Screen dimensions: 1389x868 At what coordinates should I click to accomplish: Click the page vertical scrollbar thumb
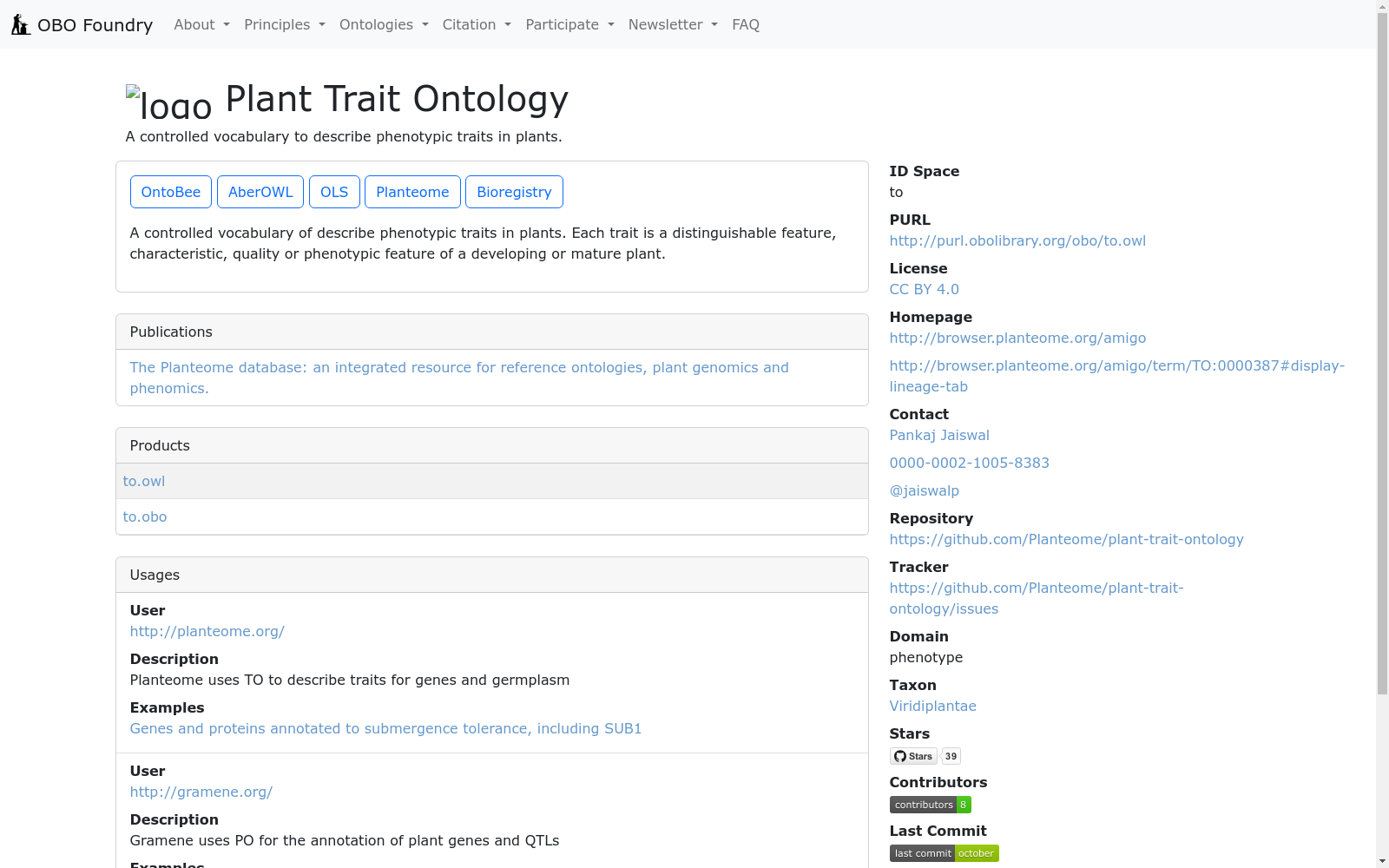click(1382, 354)
